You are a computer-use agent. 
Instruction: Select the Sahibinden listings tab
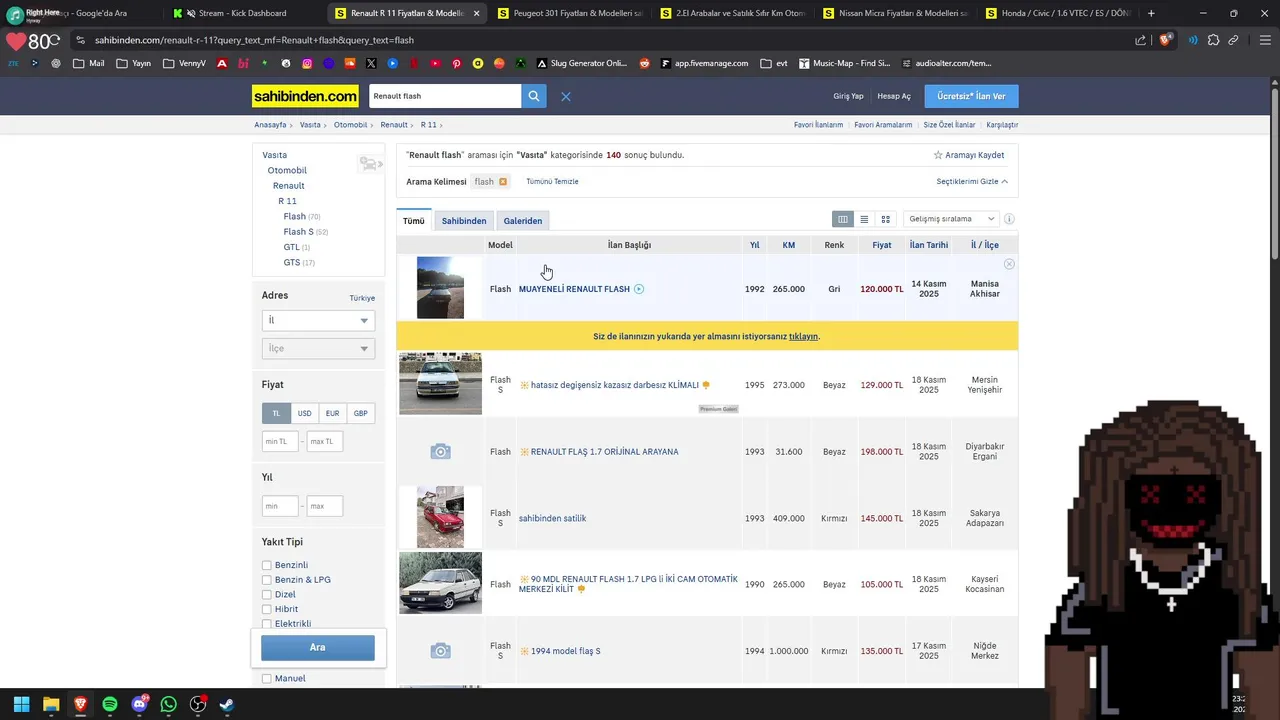(x=464, y=221)
